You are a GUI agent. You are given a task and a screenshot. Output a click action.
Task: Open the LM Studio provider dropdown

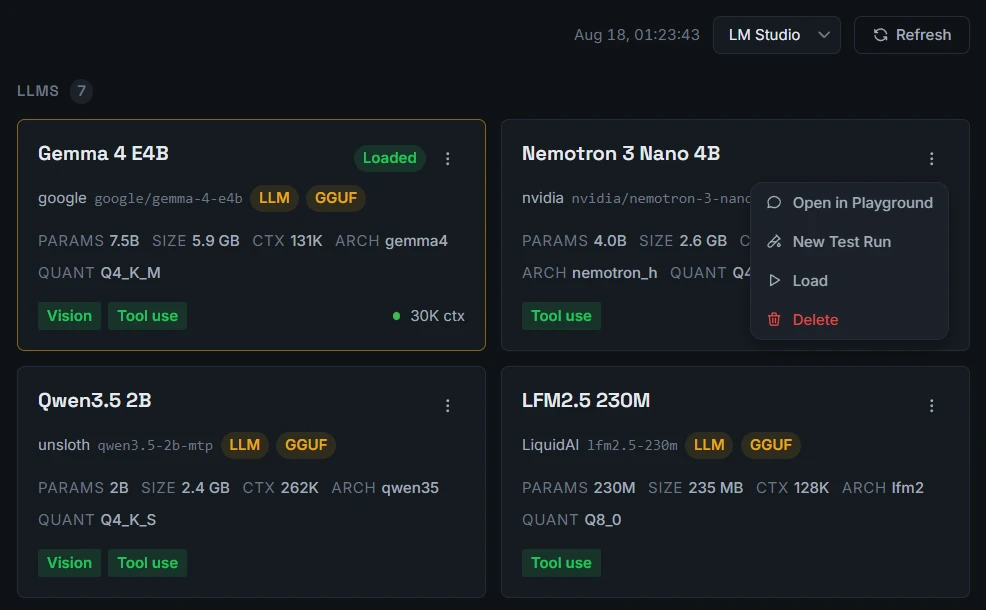click(x=777, y=35)
